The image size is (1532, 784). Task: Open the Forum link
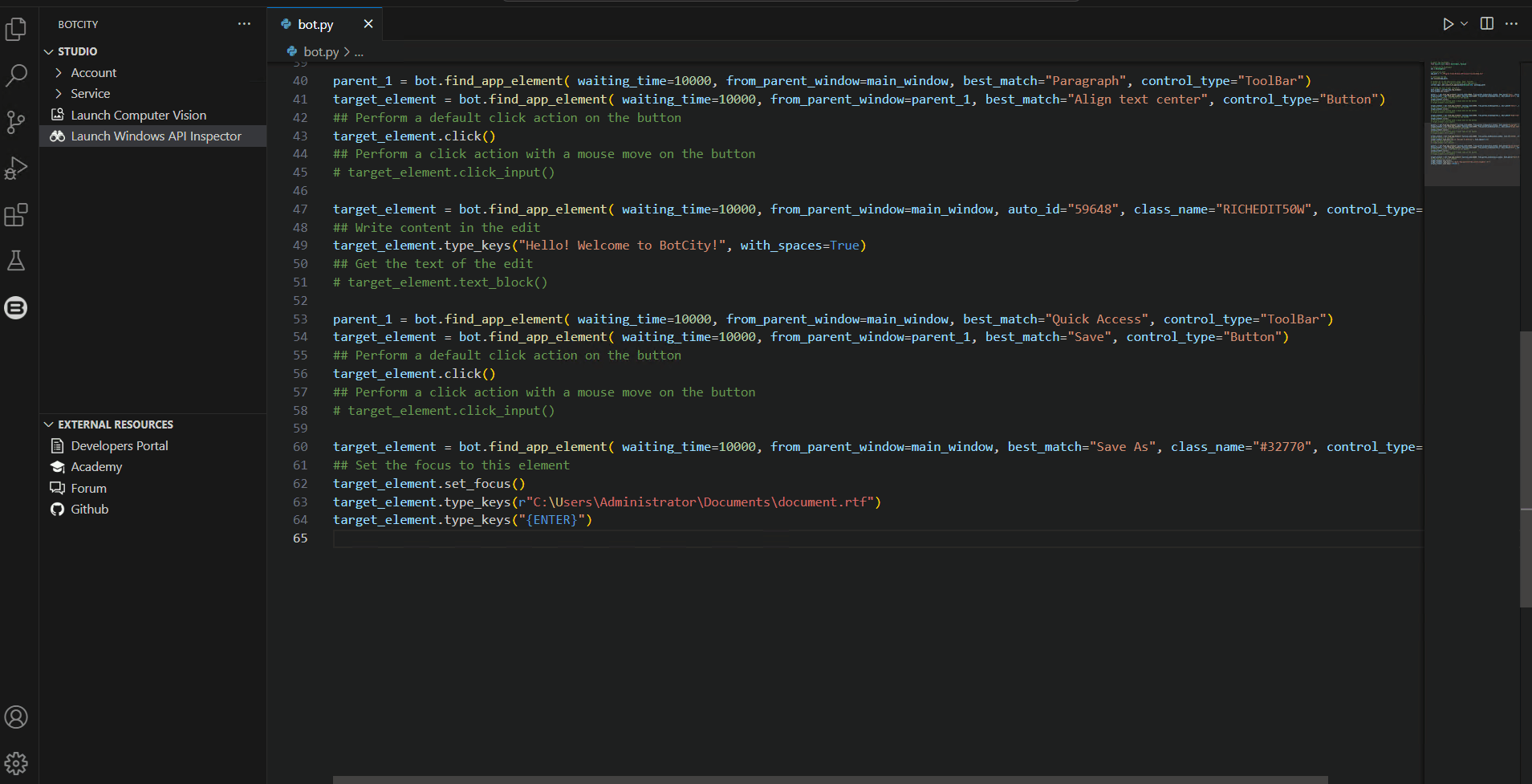click(152, 488)
